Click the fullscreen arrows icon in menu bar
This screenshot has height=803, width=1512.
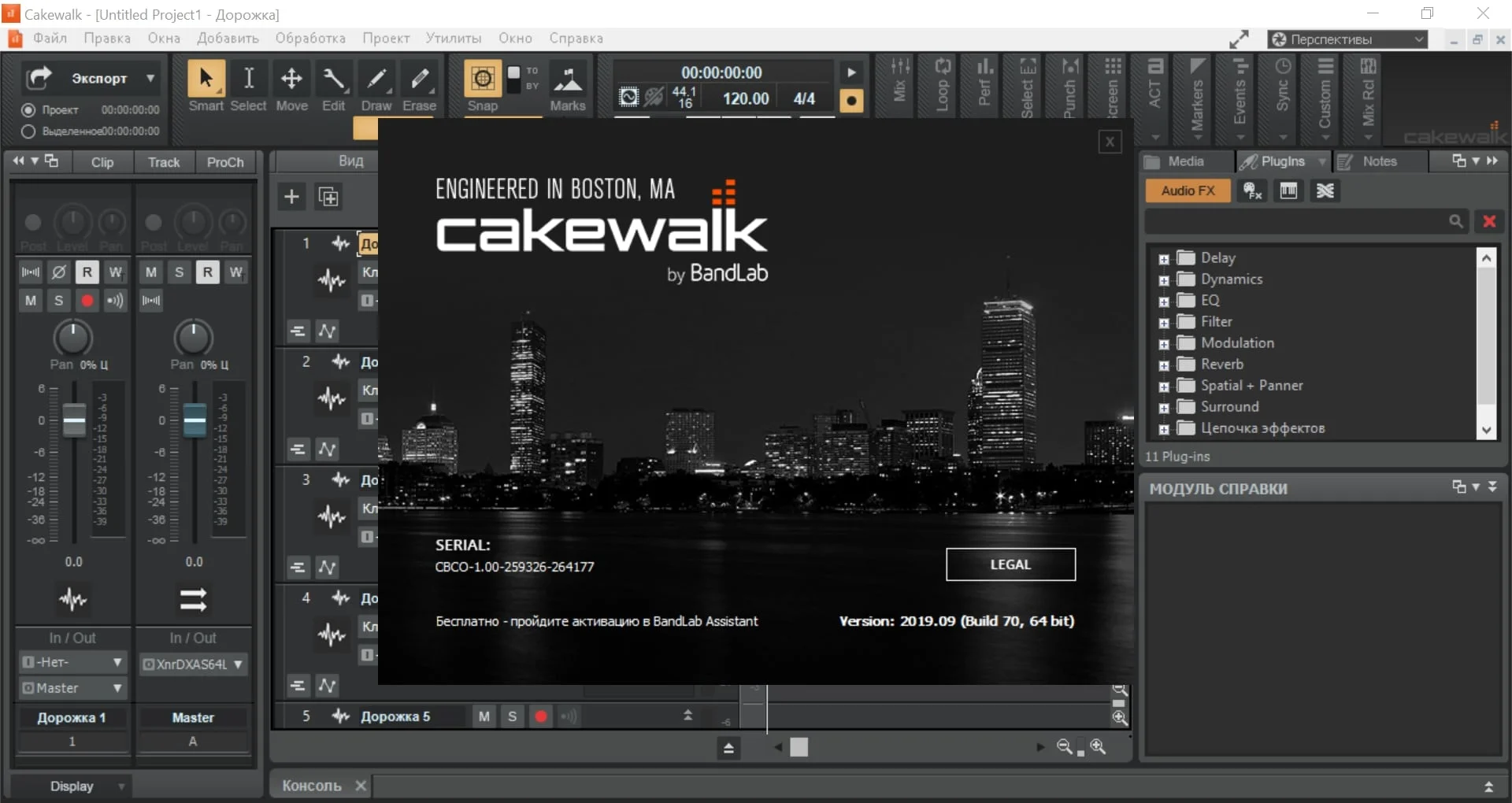click(x=1240, y=39)
